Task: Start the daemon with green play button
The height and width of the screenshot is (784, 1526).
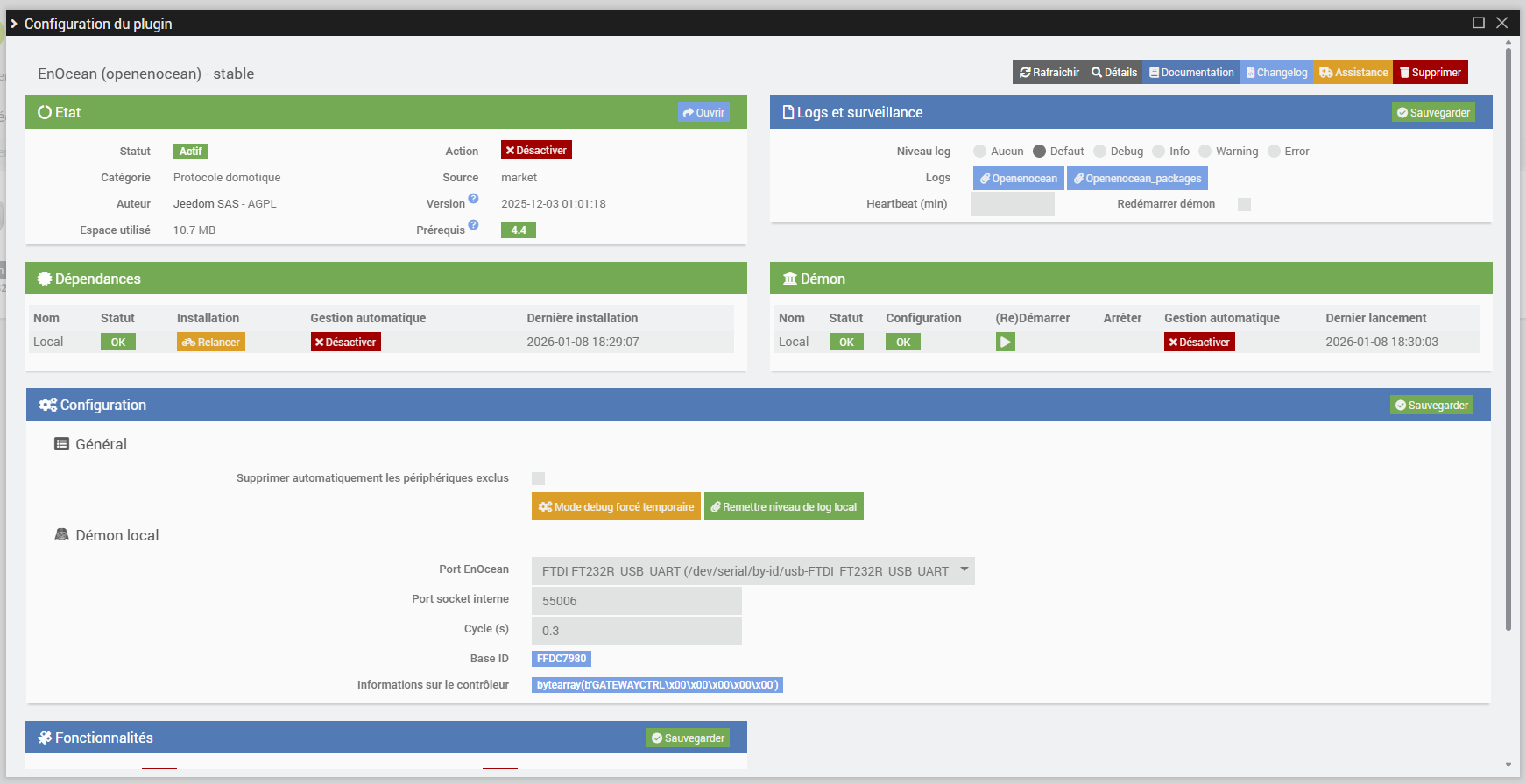Action: (x=1006, y=343)
